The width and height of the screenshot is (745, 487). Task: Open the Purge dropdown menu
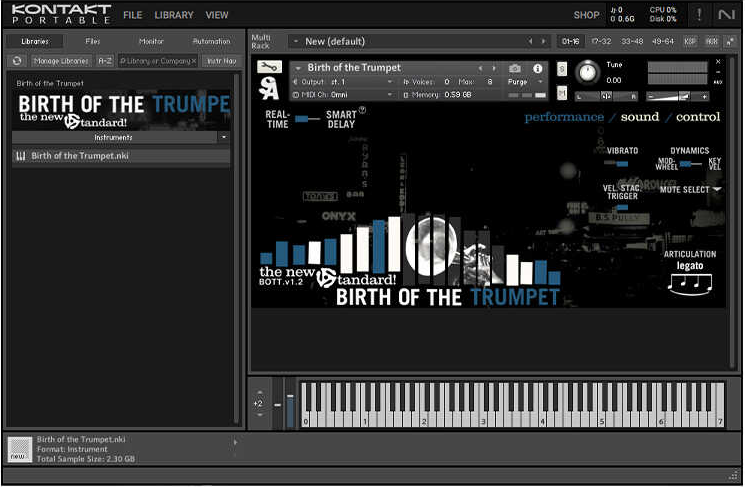tap(525, 82)
